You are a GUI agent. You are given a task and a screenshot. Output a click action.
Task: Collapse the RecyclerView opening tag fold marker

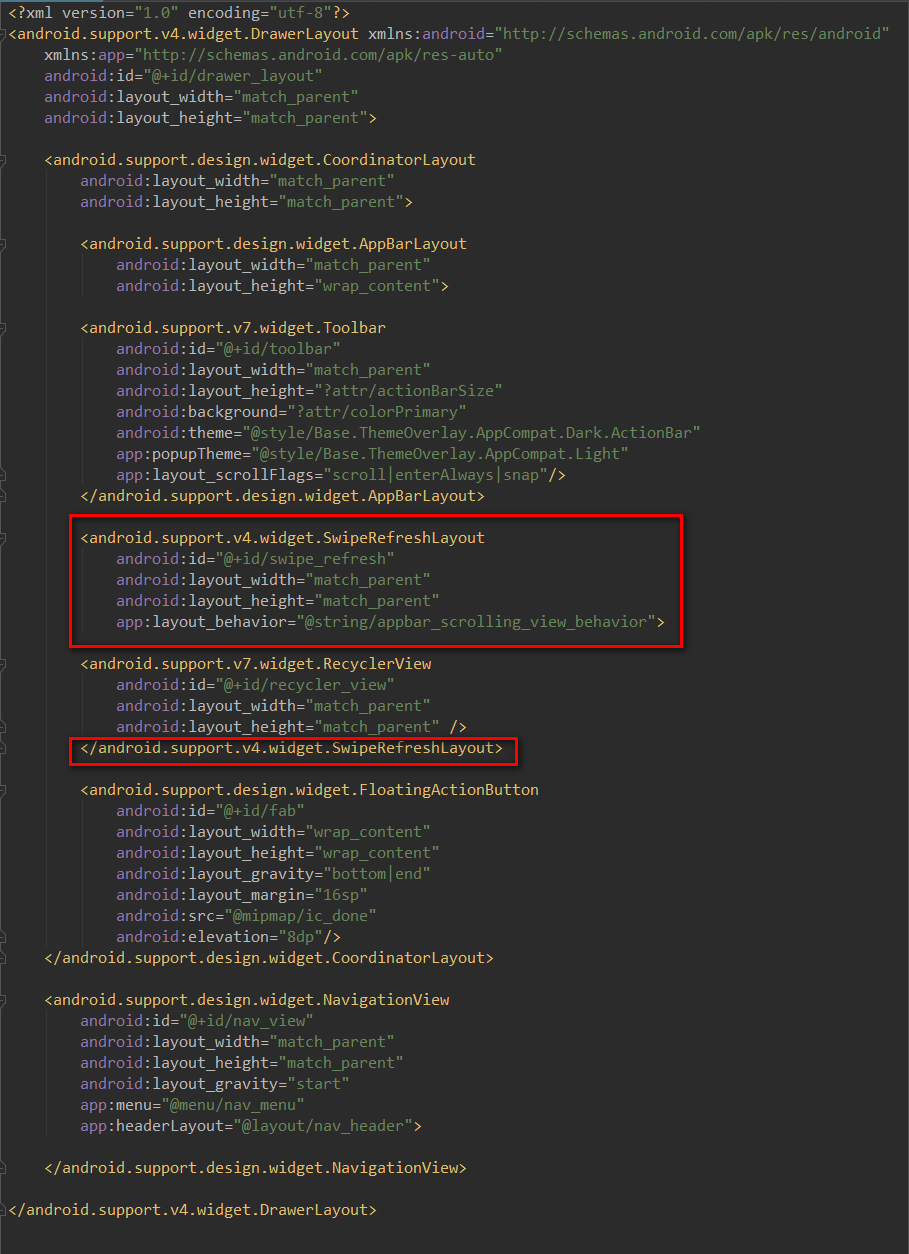(3, 664)
